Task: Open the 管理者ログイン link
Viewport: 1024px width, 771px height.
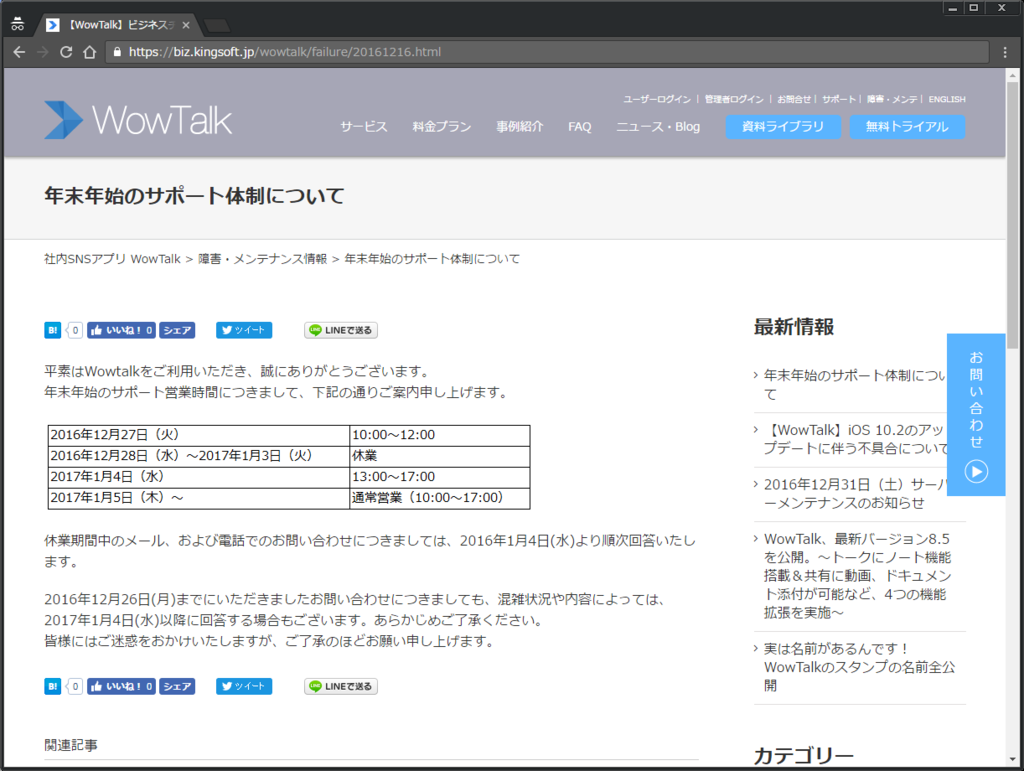Action: pos(734,99)
